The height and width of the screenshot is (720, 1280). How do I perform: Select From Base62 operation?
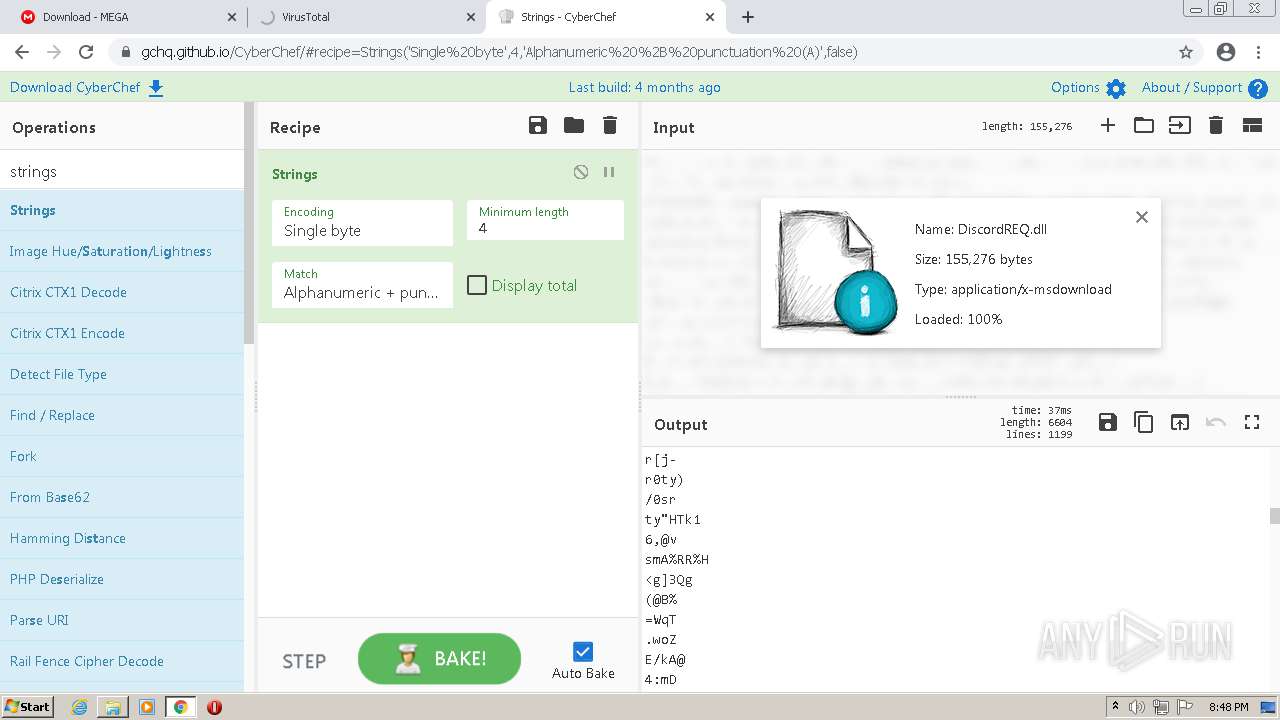[122, 497]
